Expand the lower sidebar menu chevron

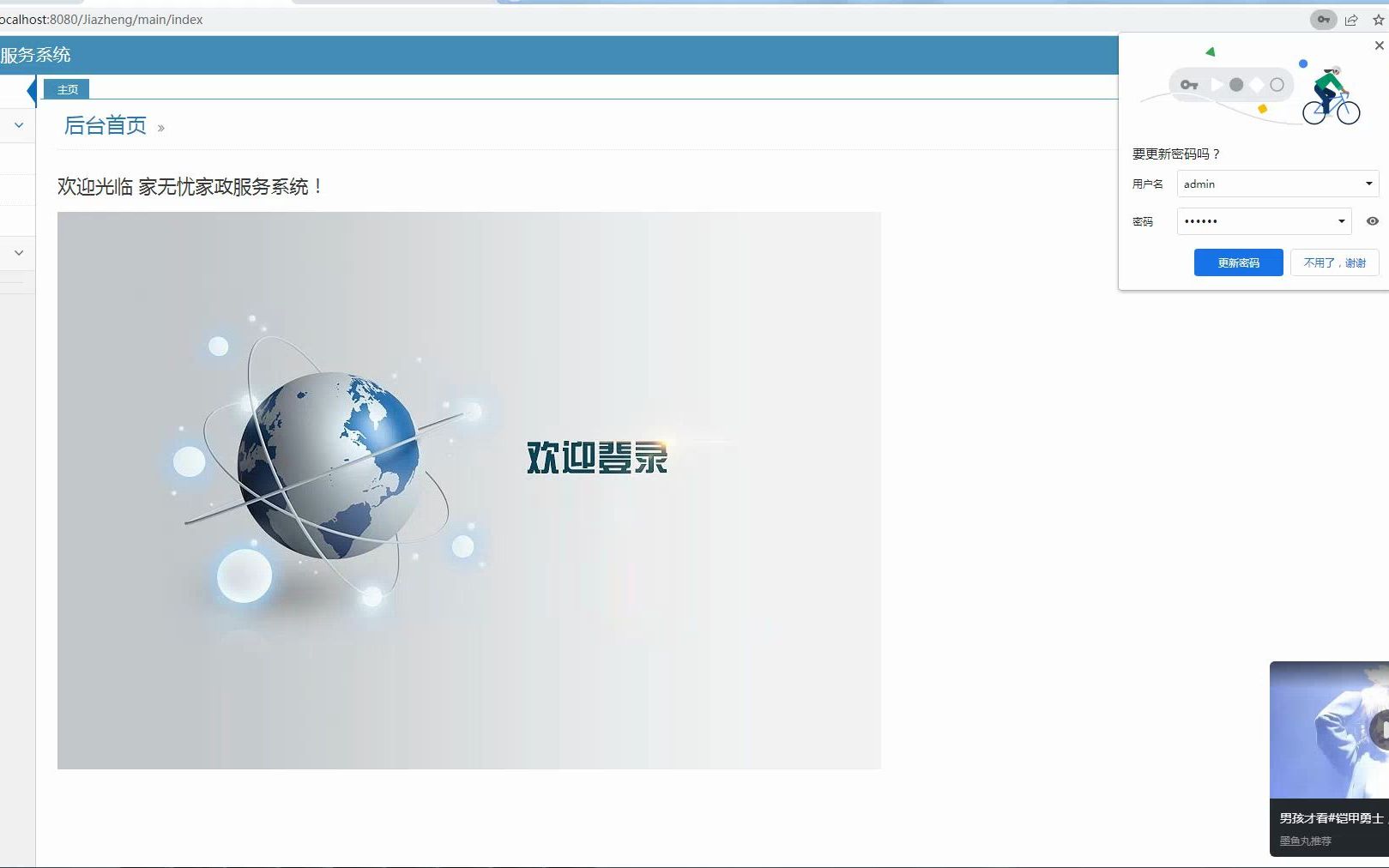click(18, 252)
